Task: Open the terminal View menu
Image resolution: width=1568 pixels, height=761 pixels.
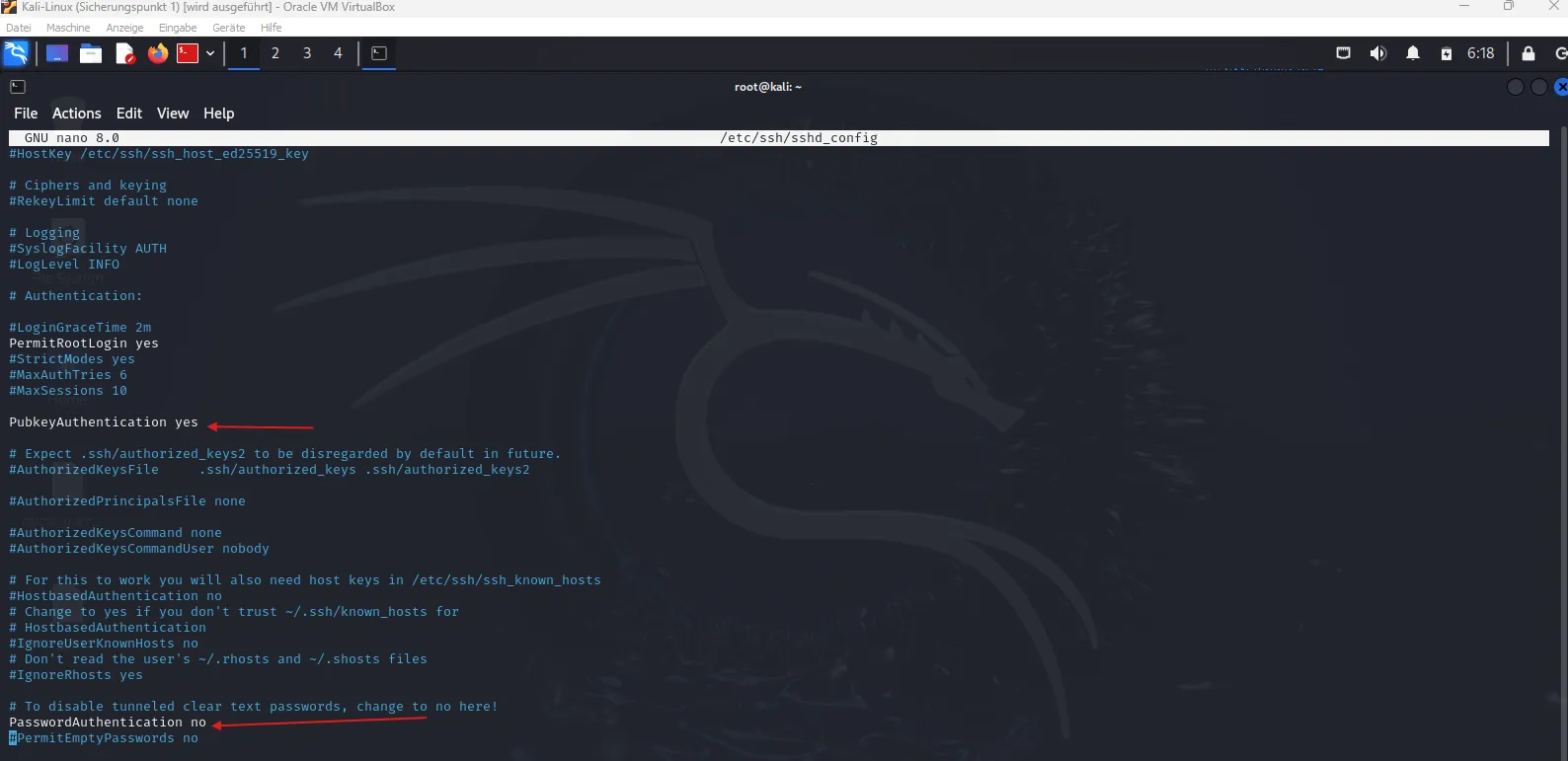Action: [172, 114]
